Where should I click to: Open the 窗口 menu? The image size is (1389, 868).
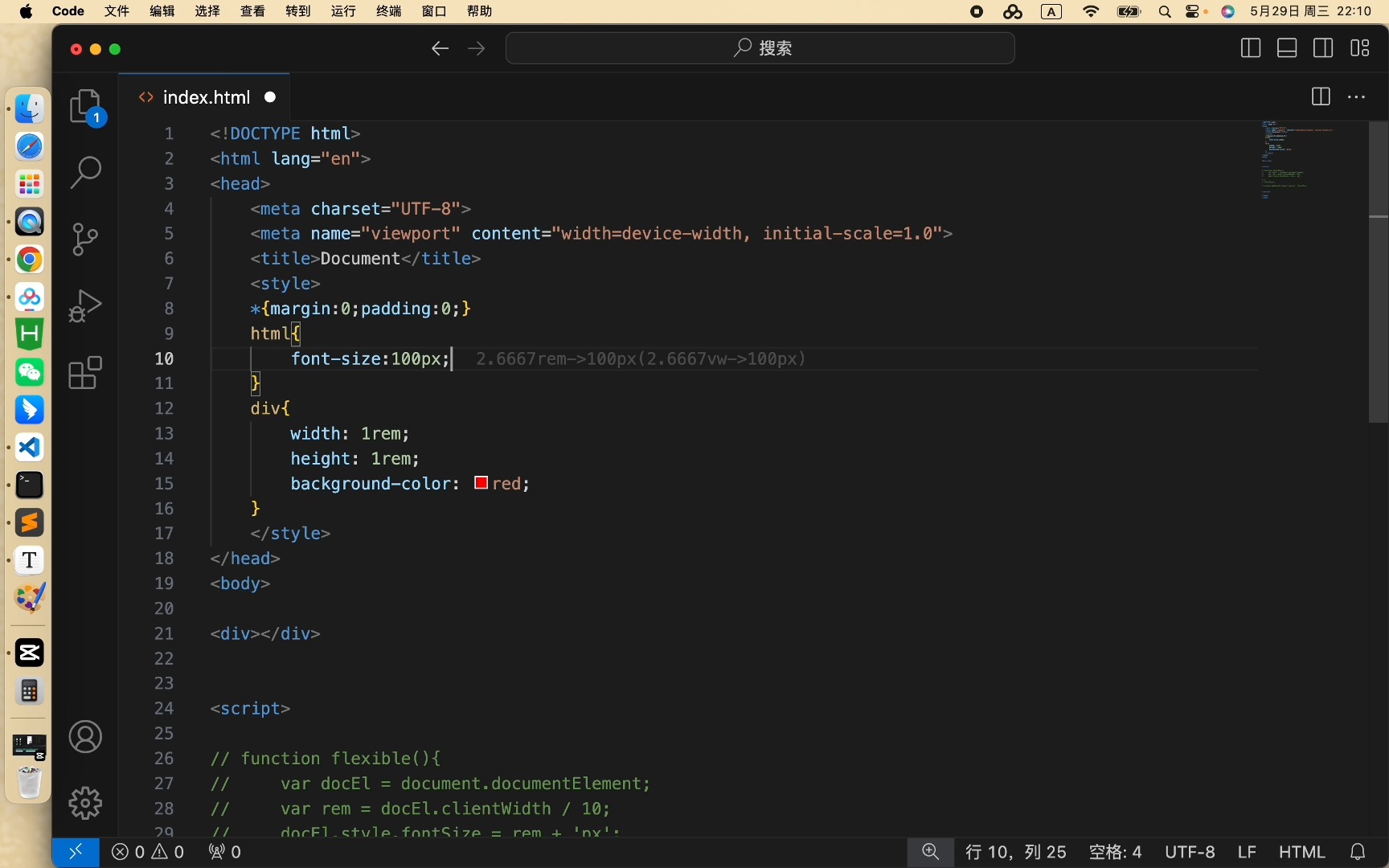(434, 11)
